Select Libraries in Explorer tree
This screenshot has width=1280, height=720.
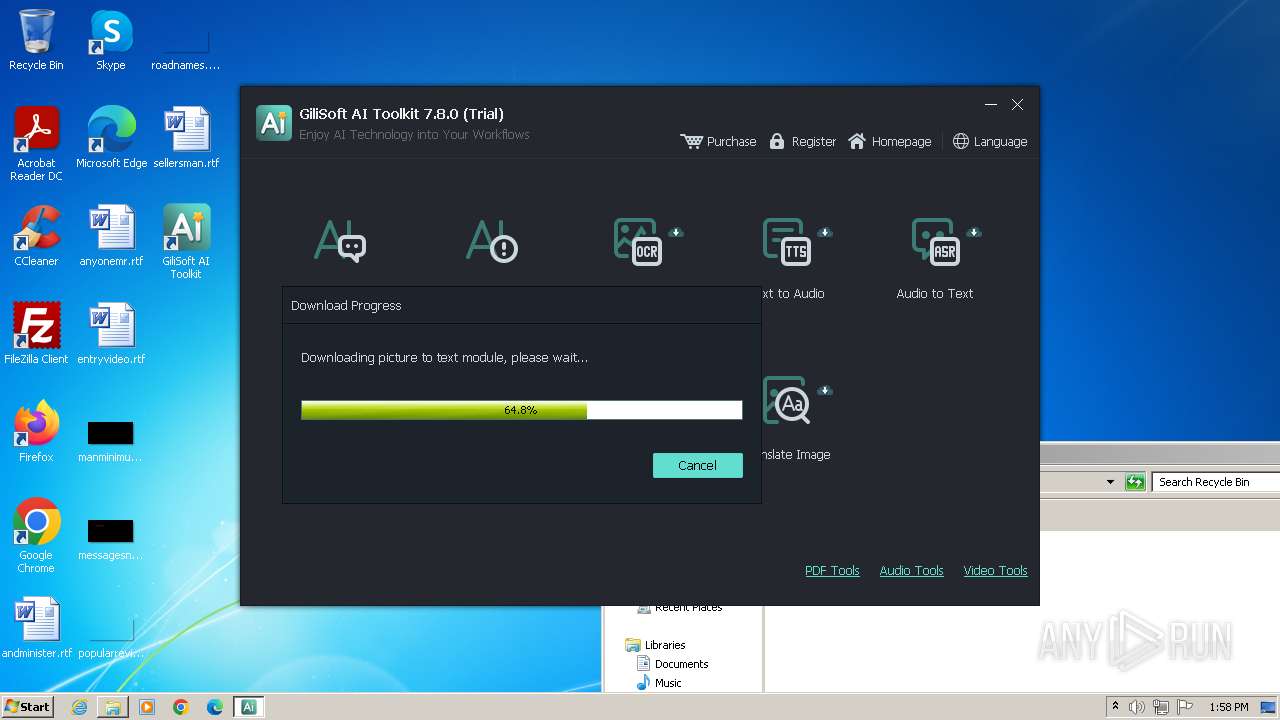click(x=665, y=645)
